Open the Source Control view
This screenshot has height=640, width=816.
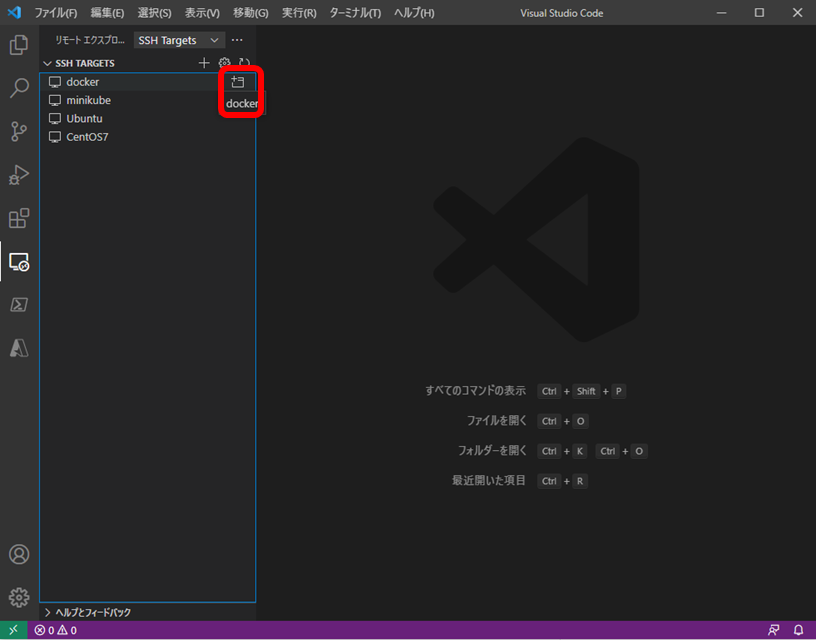19,131
